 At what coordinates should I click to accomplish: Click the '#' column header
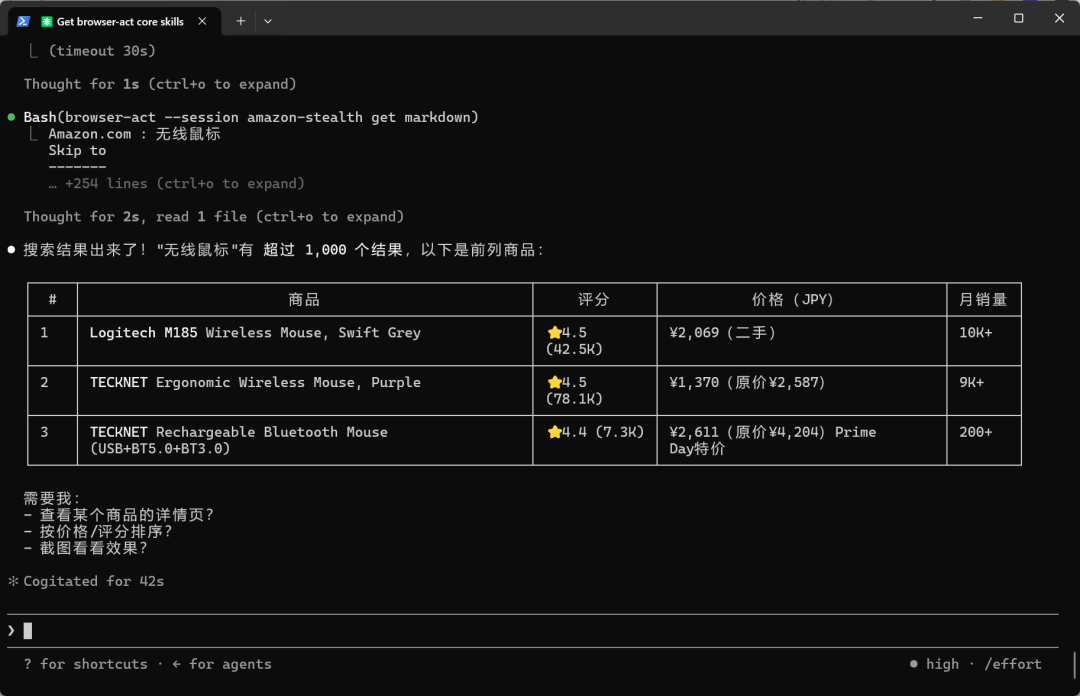[x=52, y=299]
